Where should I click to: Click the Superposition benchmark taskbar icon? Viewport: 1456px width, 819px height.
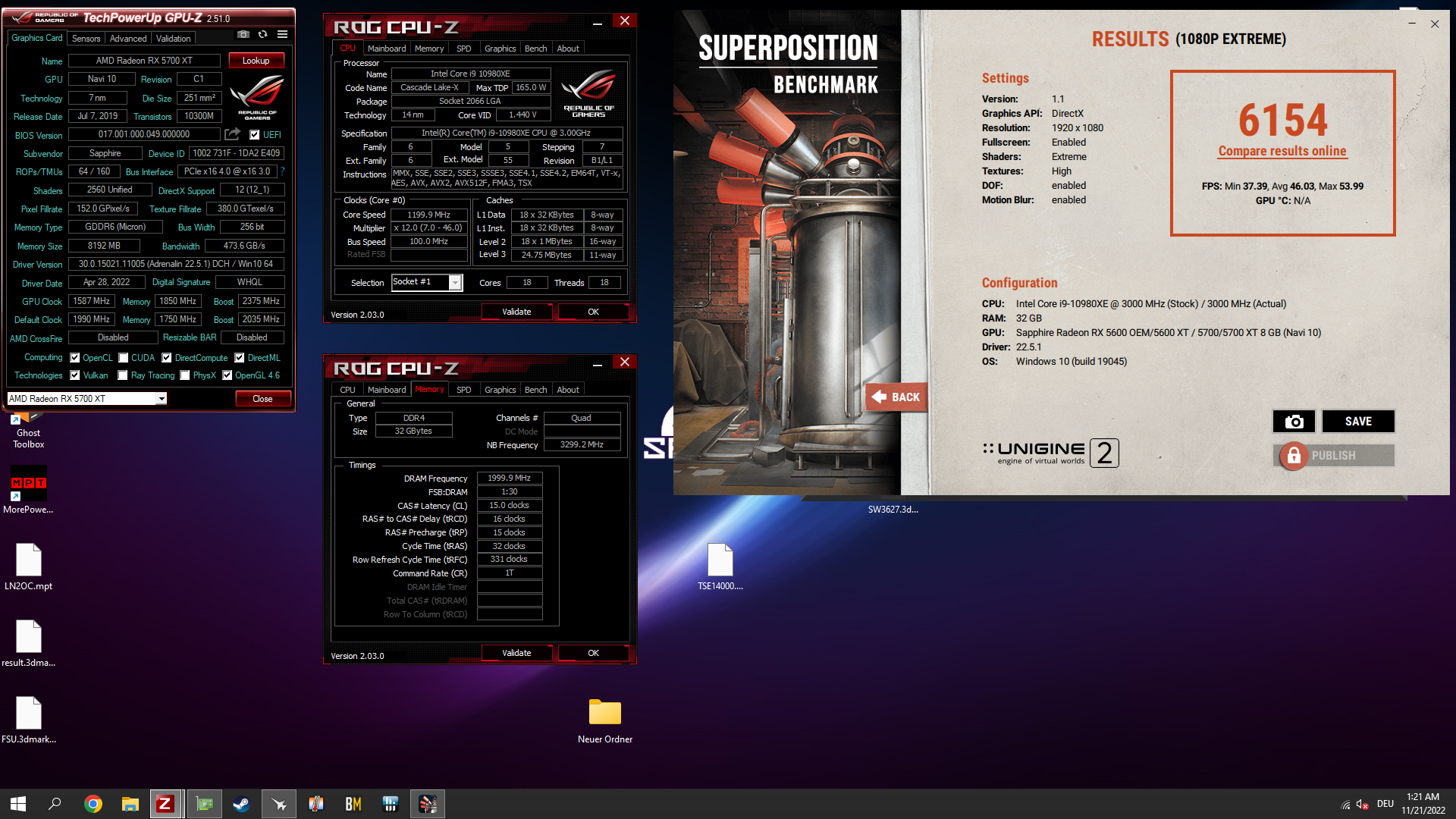click(428, 804)
